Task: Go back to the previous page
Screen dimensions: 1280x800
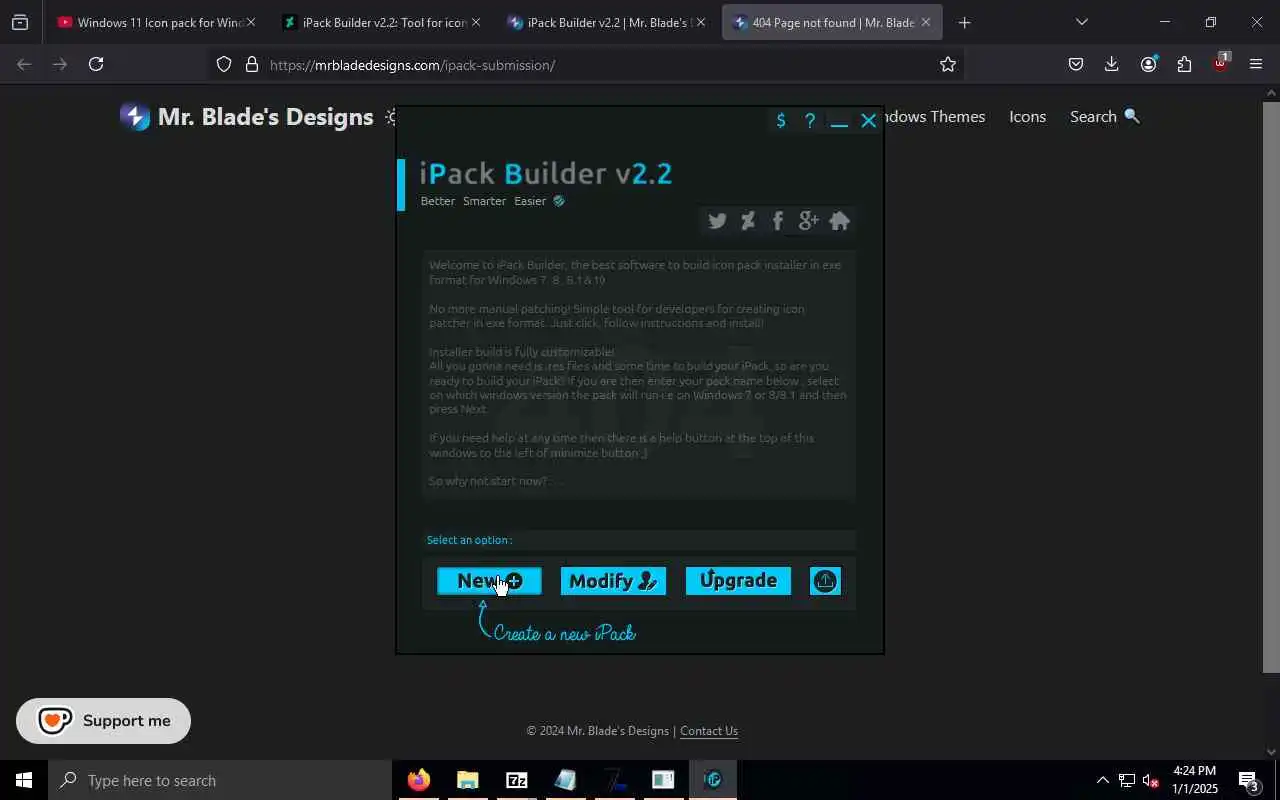Action: (24, 65)
